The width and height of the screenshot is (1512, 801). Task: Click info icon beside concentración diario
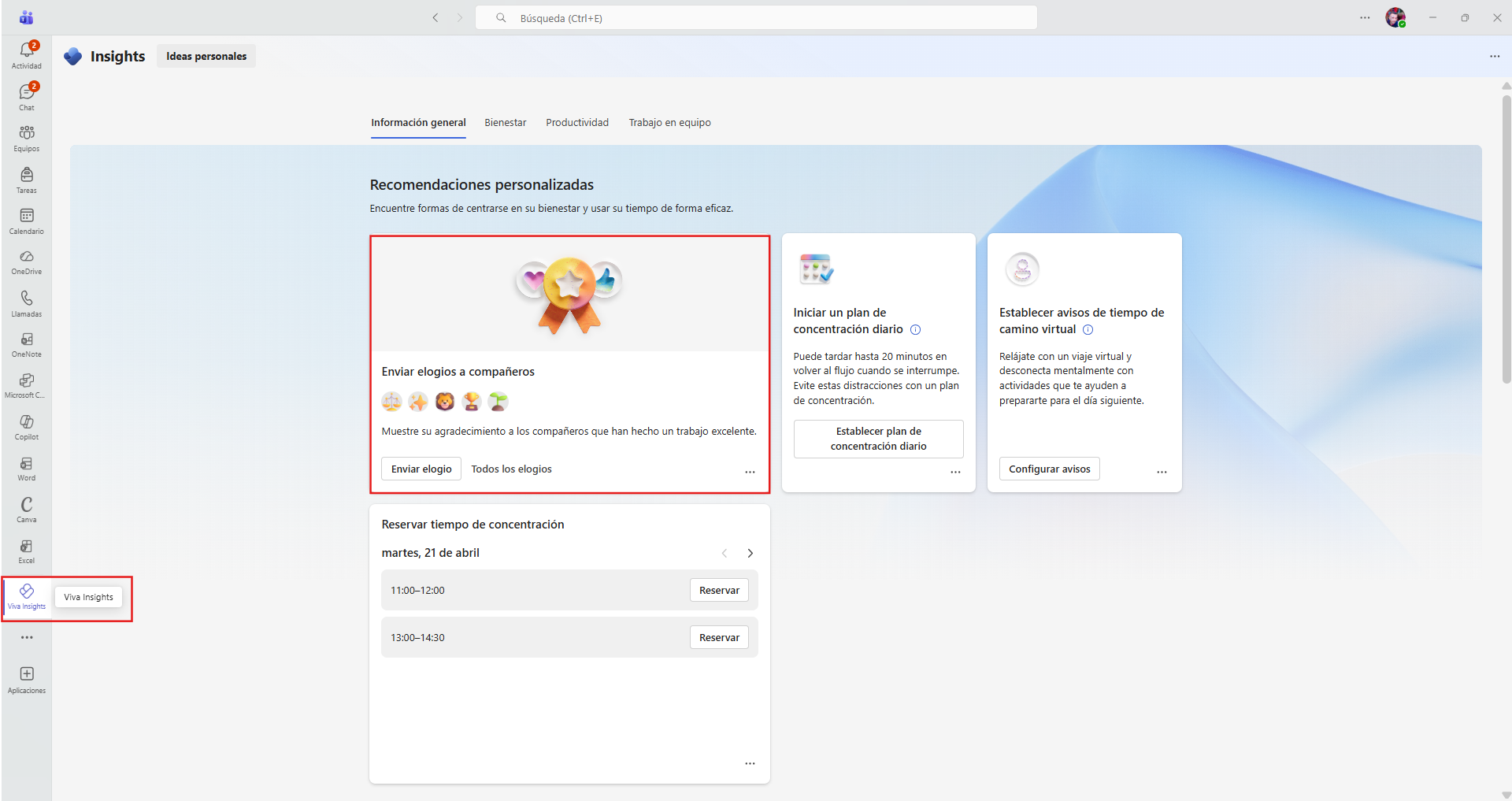915,330
